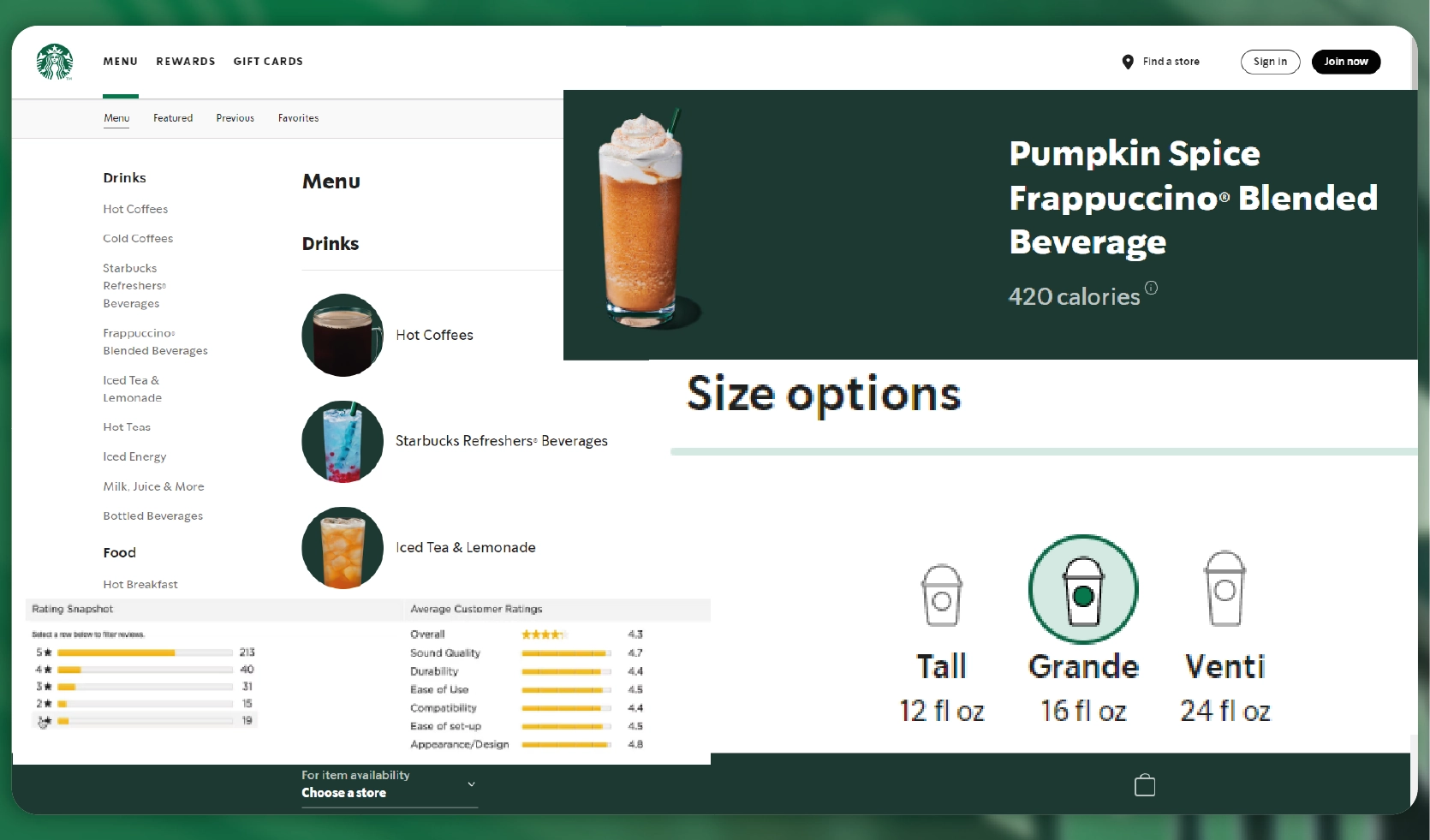Open Hot Teas in the sidebar
The width and height of the screenshot is (1430, 840).
(127, 426)
